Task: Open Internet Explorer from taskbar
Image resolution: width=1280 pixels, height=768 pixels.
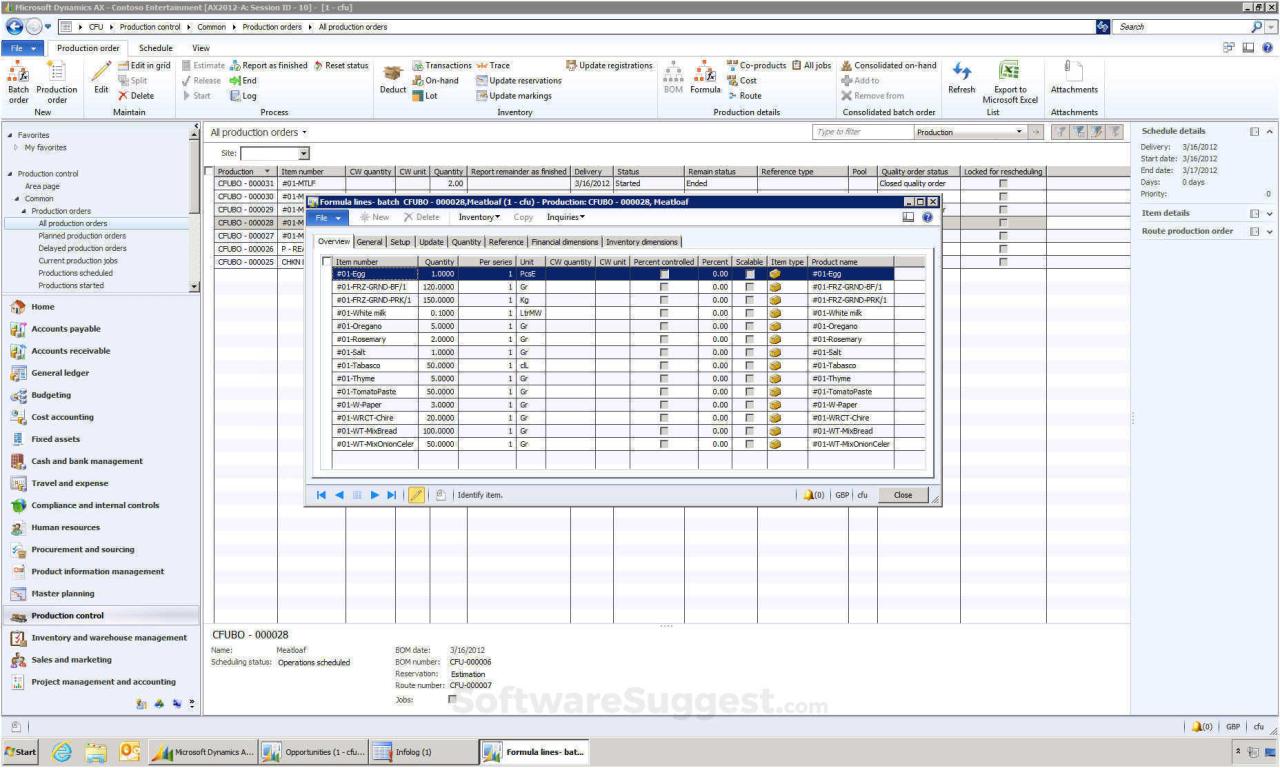Action: pyautogui.click(x=60, y=752)
